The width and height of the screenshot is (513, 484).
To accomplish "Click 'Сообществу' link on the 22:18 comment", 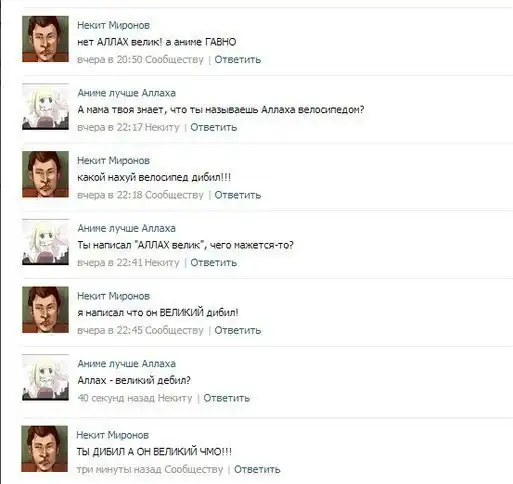I will point(174,195).
